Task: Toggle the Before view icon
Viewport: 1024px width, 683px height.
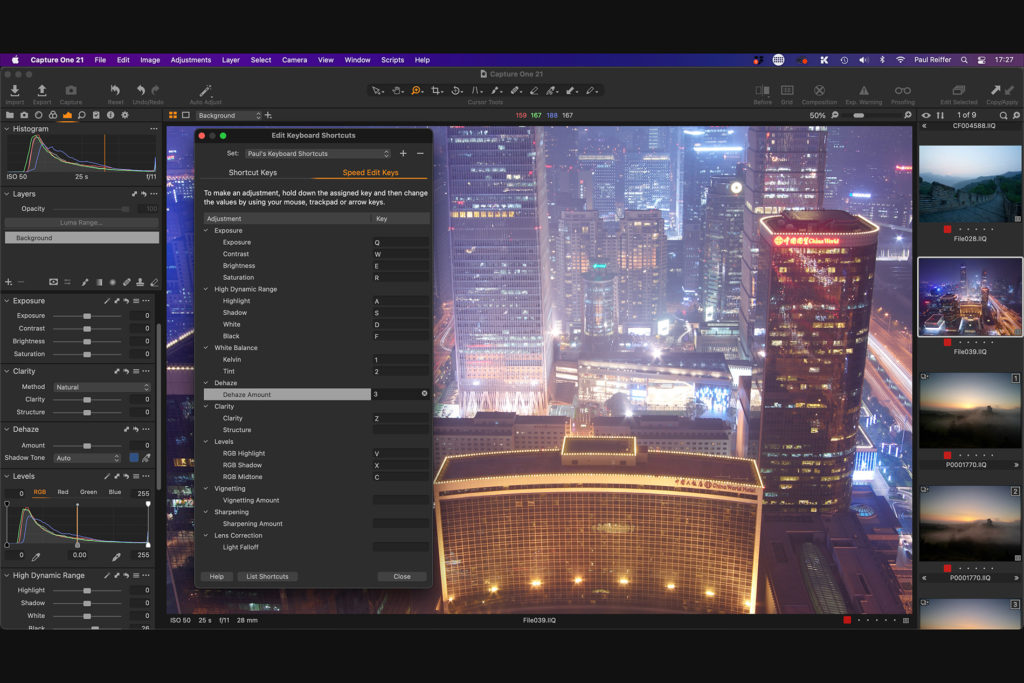Action: coord(762,91)
